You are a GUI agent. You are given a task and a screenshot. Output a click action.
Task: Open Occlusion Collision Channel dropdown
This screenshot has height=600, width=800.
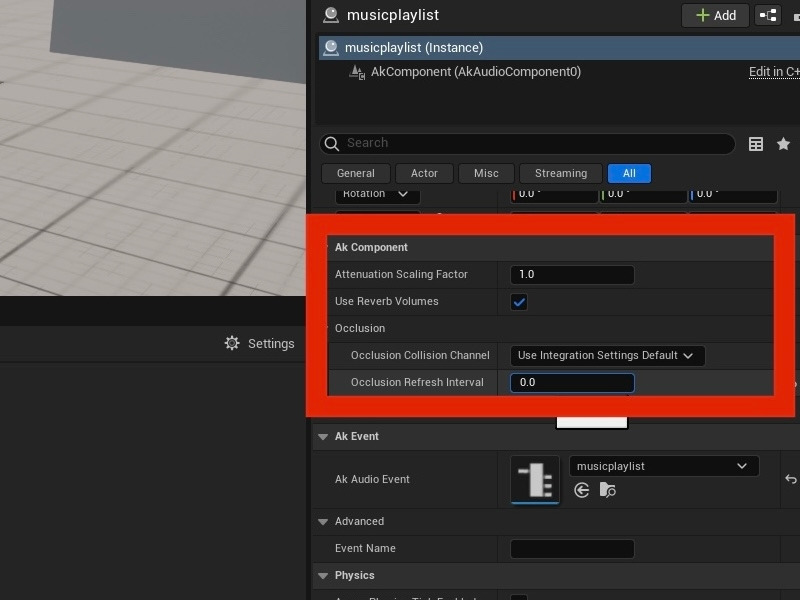tap(607, 356)
